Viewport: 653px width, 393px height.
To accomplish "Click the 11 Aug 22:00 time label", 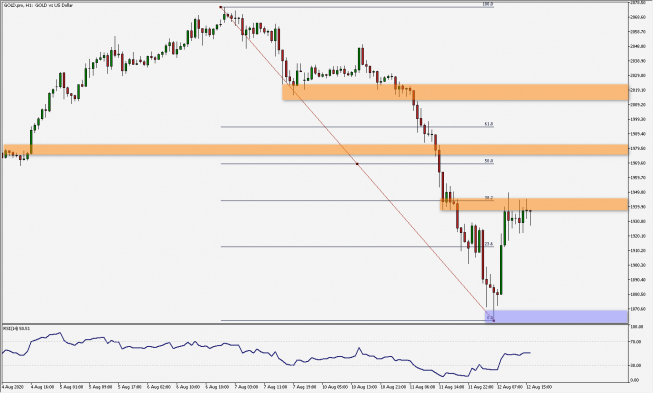I will click(480, 387).
